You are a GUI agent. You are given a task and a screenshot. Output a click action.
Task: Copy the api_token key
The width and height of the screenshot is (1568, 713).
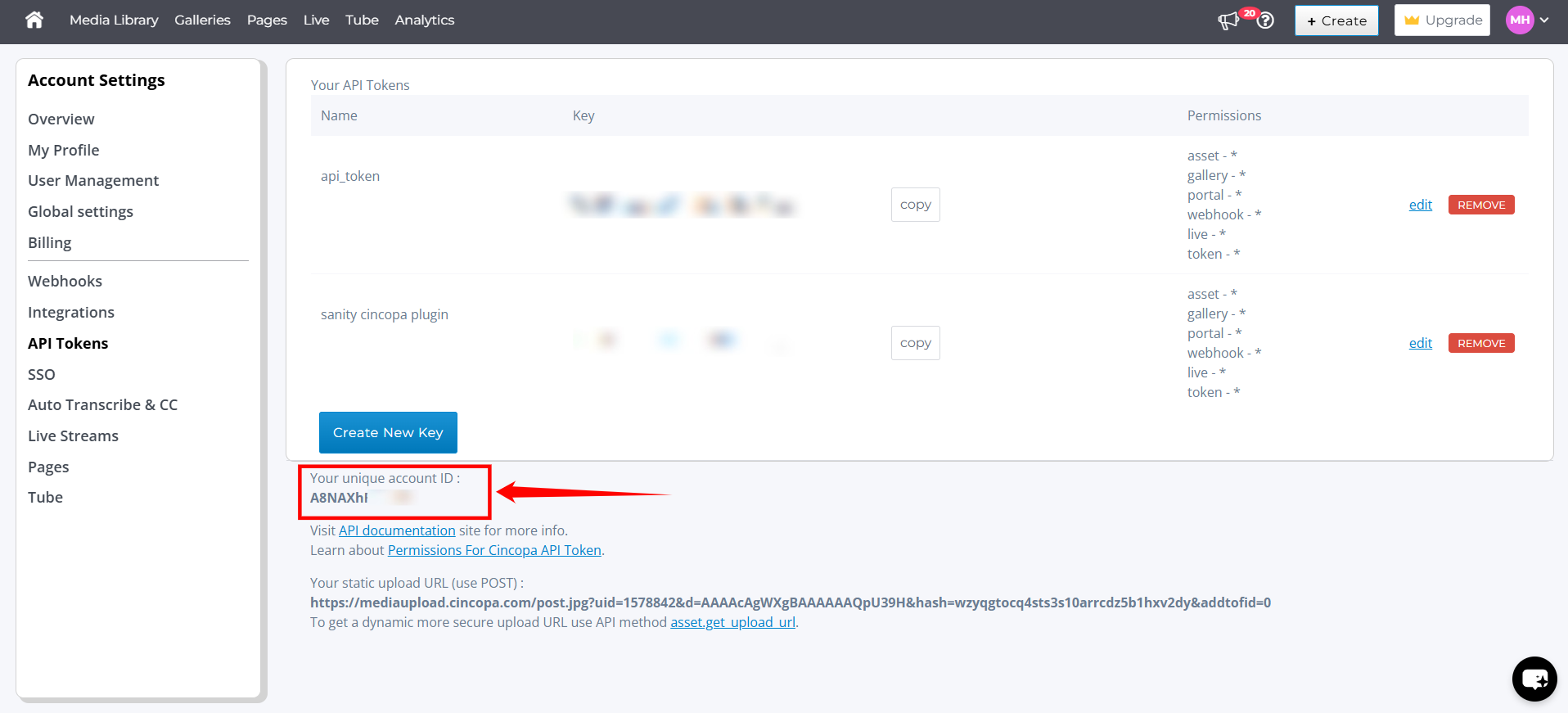pos(915,205)
